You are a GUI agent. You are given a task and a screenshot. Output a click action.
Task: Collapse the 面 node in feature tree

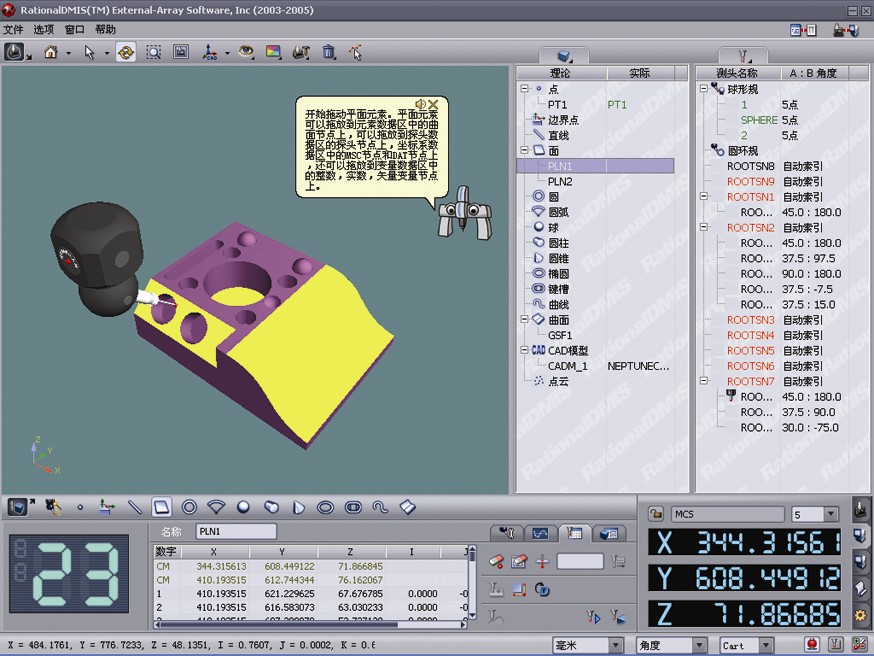(525, 151)
